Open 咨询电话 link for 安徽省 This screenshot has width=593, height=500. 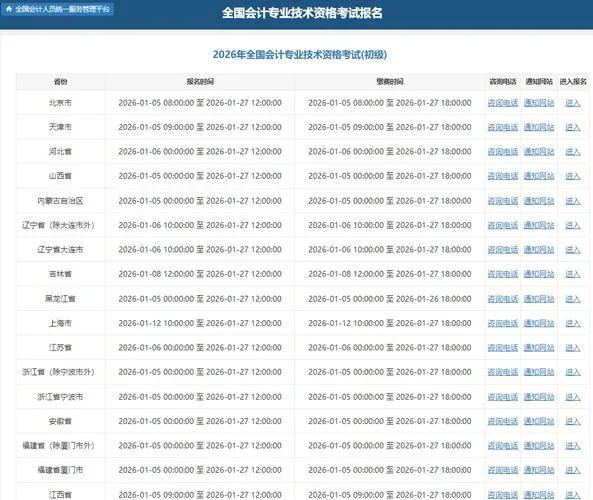coord(503,421)
